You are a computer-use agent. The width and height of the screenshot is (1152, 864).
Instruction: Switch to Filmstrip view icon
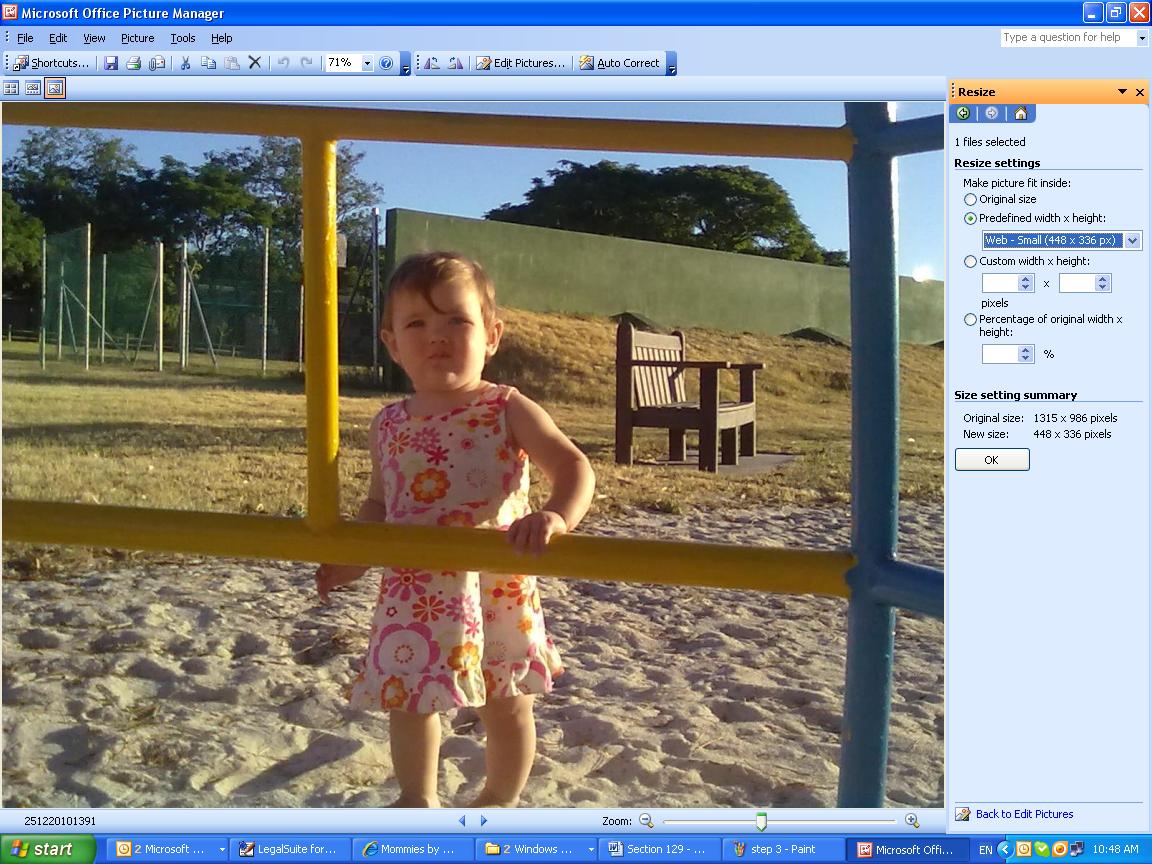click(x=33, y=89)
